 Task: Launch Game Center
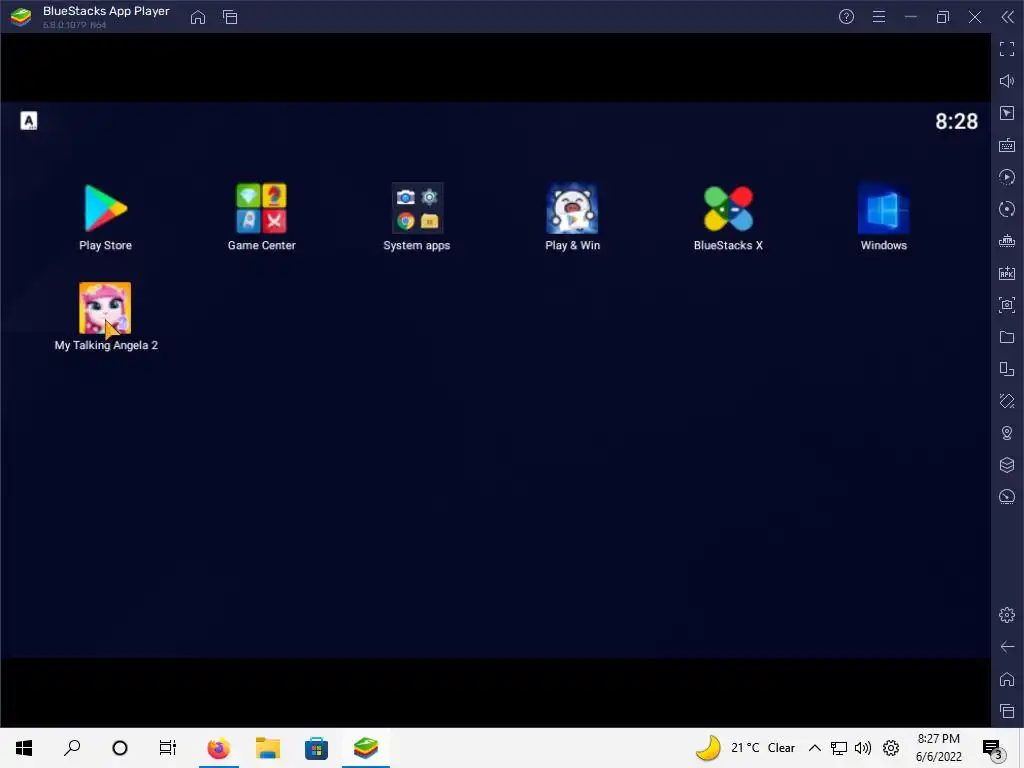click(261, 217)
